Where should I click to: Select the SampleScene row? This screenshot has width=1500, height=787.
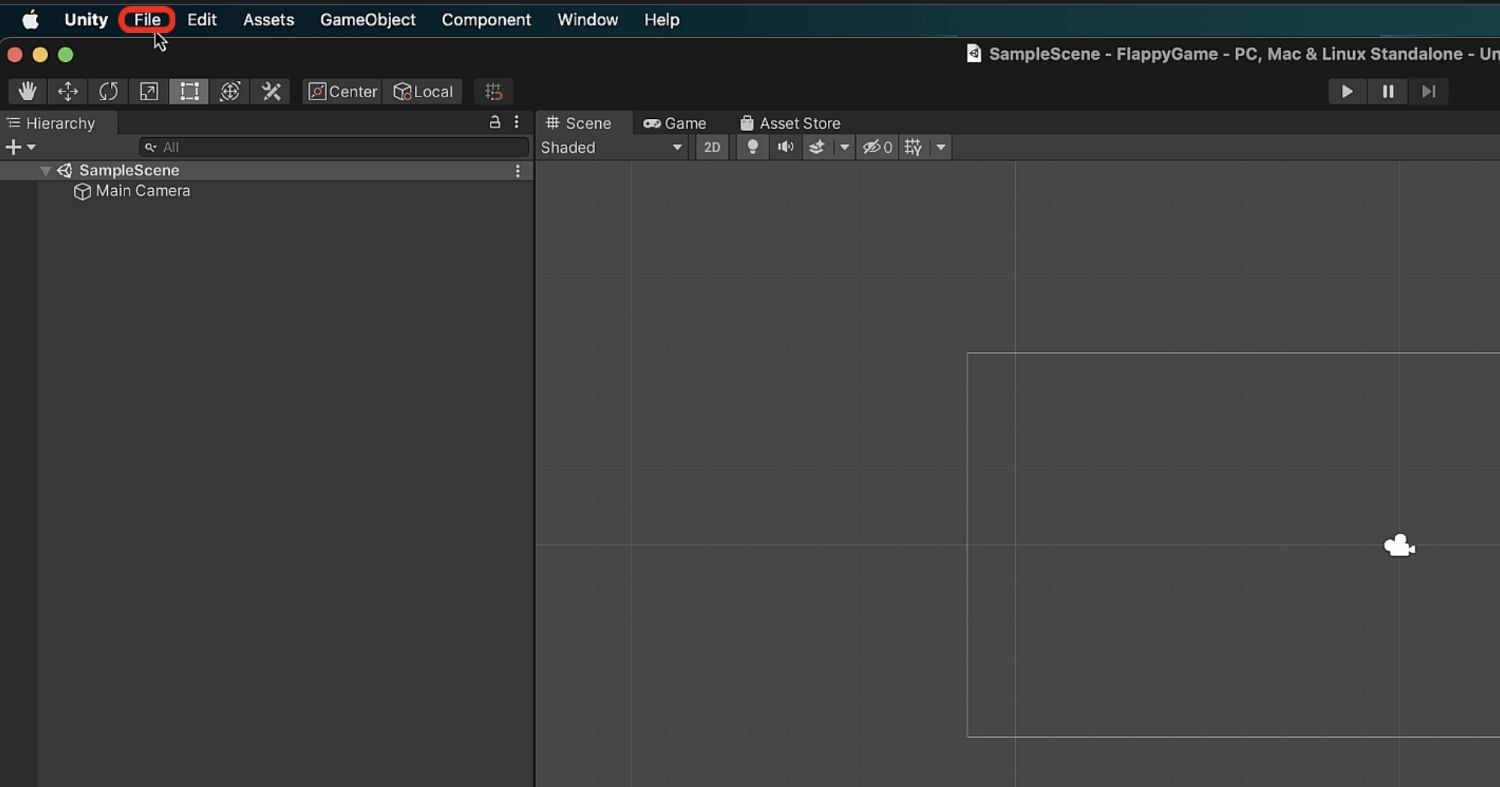pyautogui.click(x=267, y=171)
